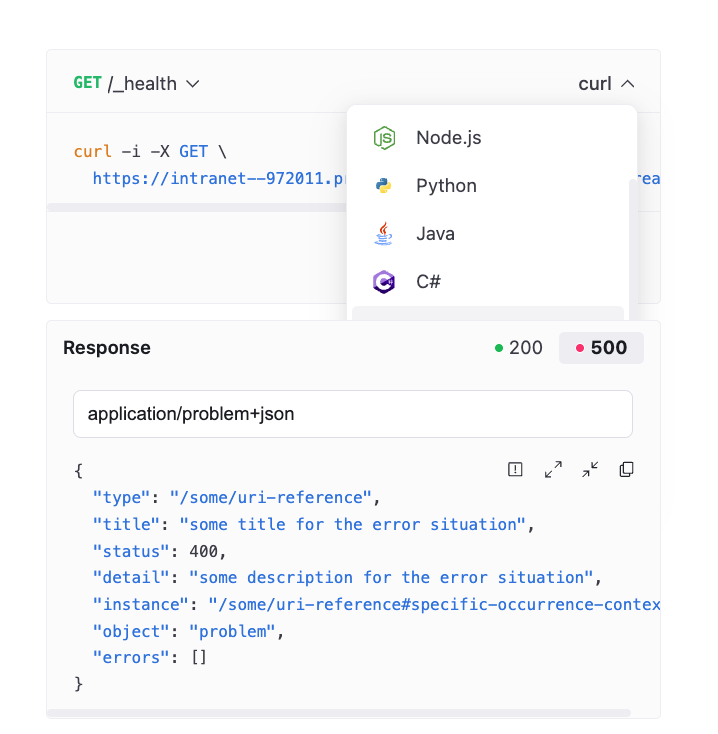718x734 pixels.
Task: Click the Node.js logo icon
Action: (x=384, y=138)
